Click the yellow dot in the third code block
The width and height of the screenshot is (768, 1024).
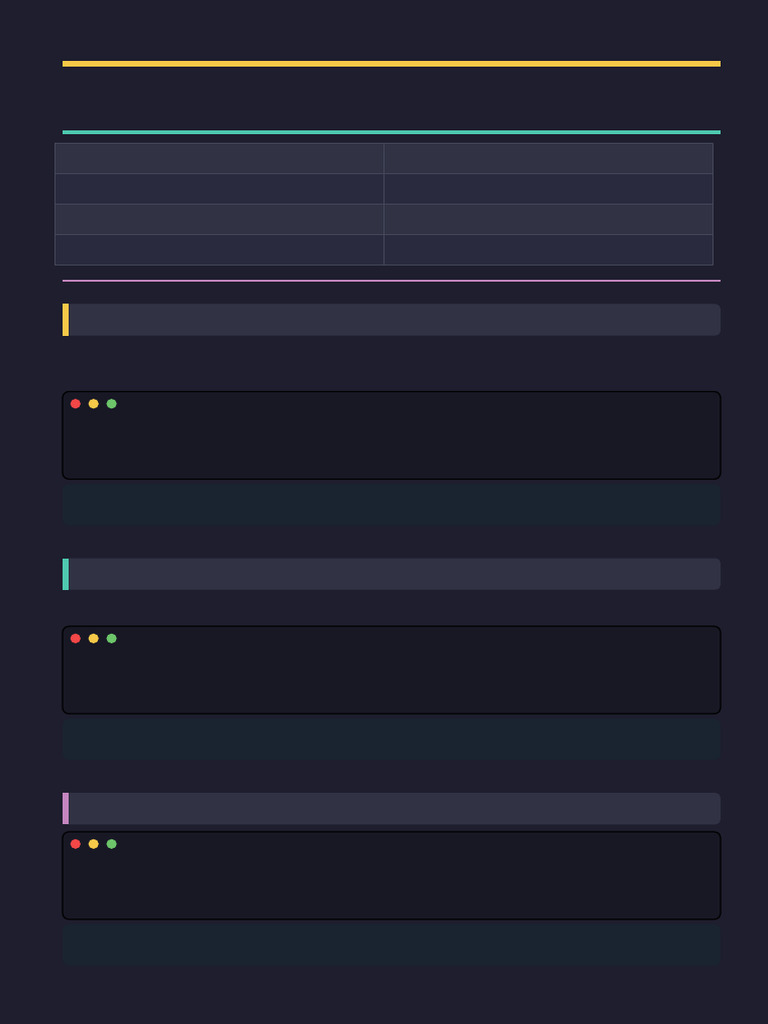(93, 844)
